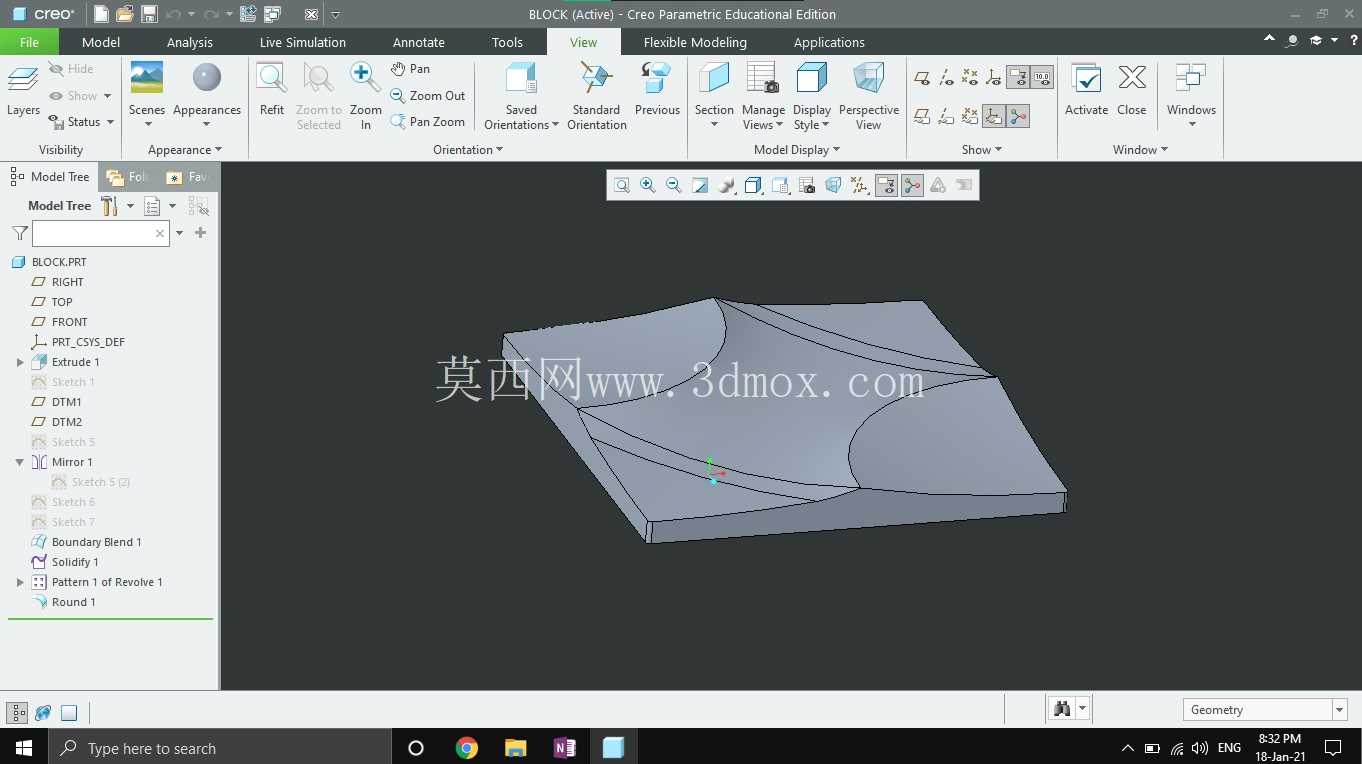1362x764 pixels.
Task: Click the Previous view button
Action: (x=657, y=90)
